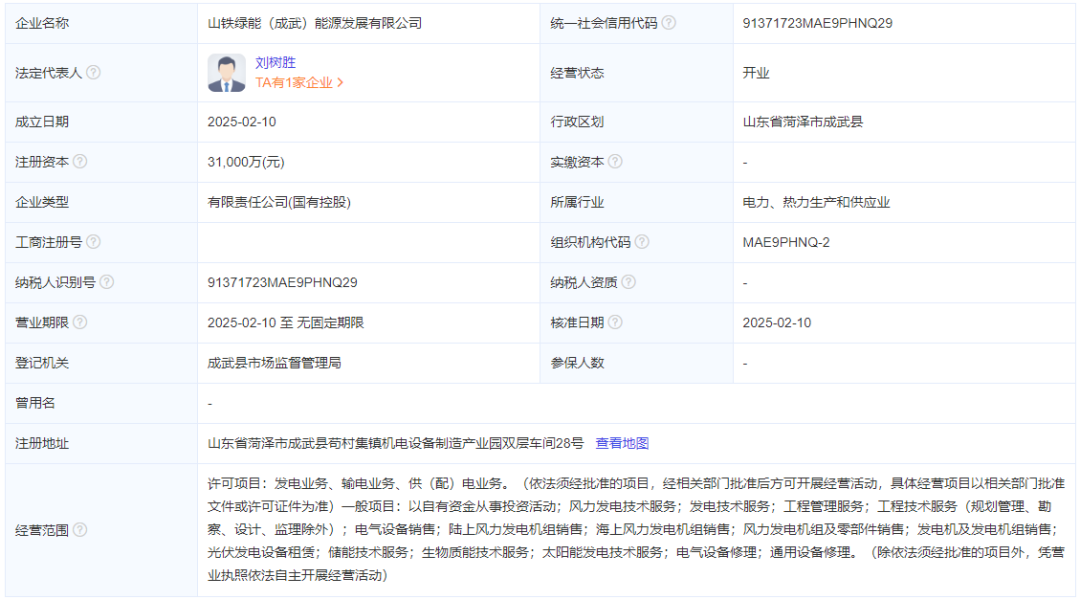This screenshot has height=600, width=1080.
Task: Click help icon beside 实缴资本
Action: point(615,161)
